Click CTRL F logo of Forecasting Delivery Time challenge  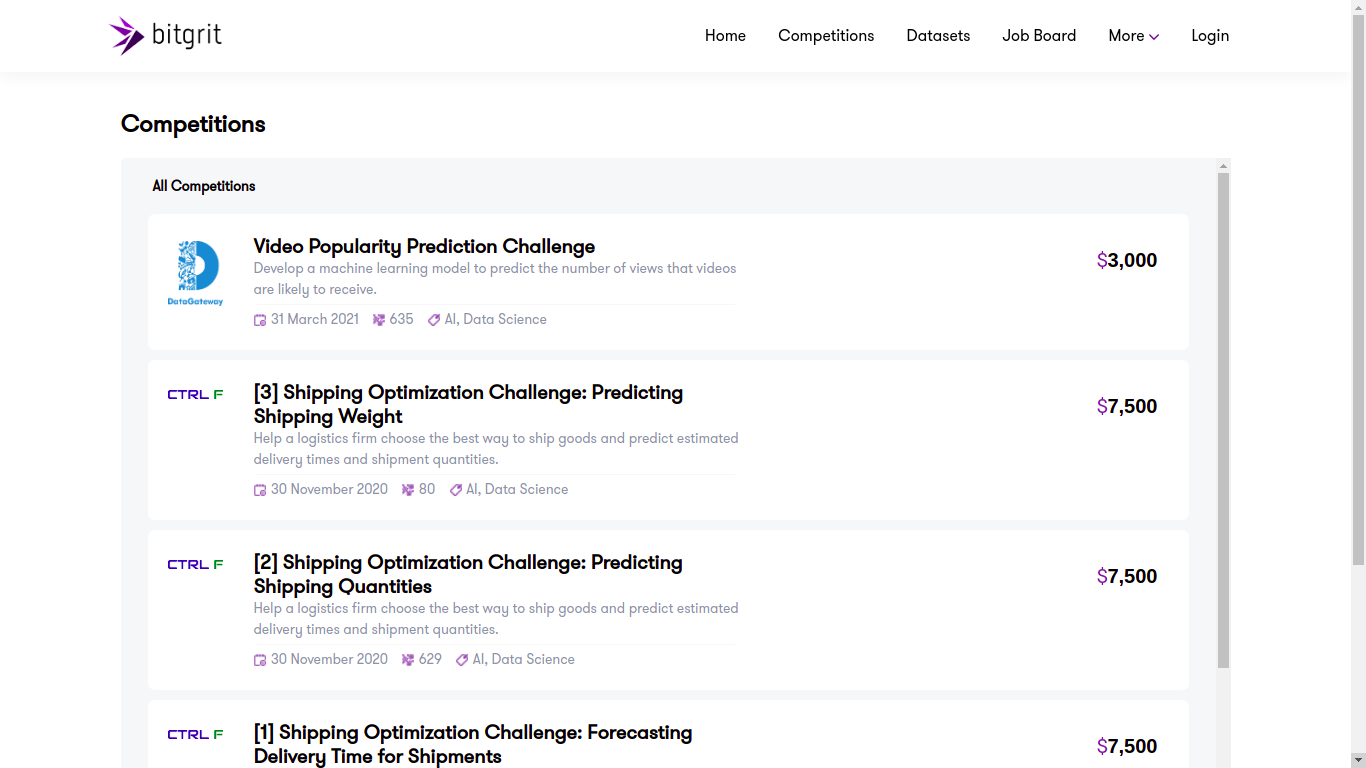pyautogui.click(x=195, y=735)
